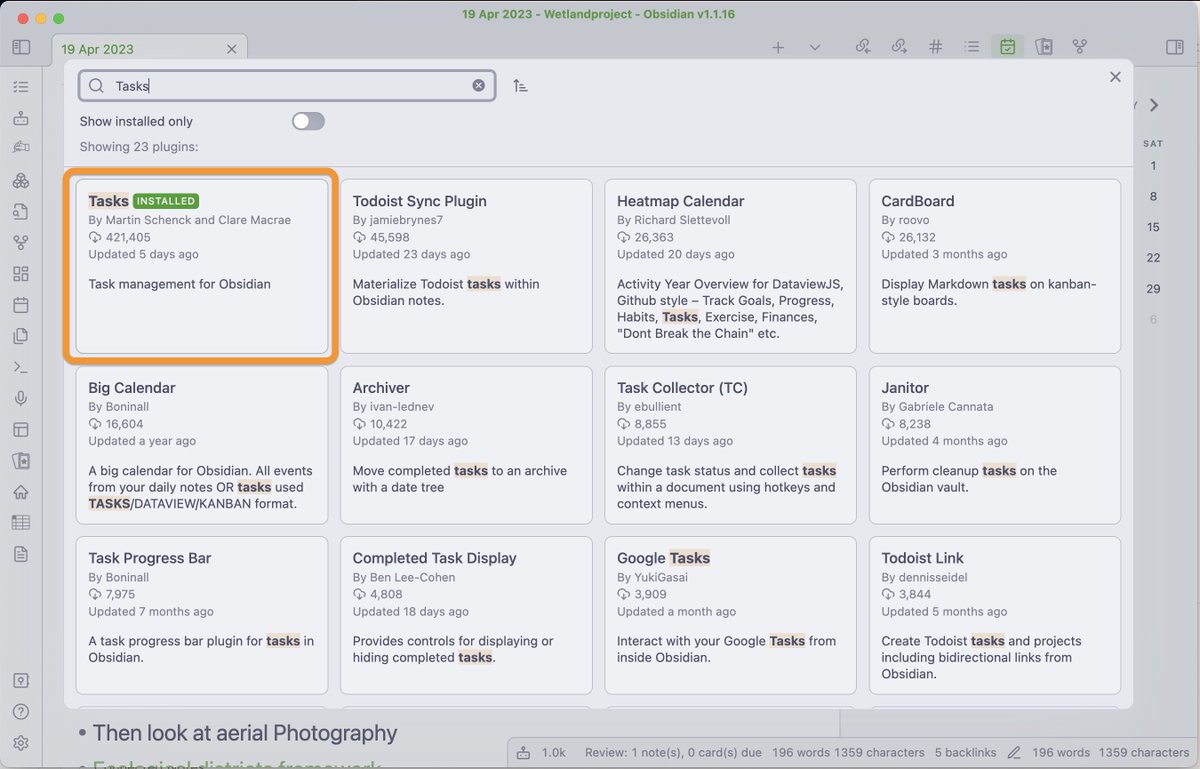The height and width of the screenshot is (769, 1200).
Task: Toggle the right sidebar panel icon
Action: click(x=1175, y=47)
